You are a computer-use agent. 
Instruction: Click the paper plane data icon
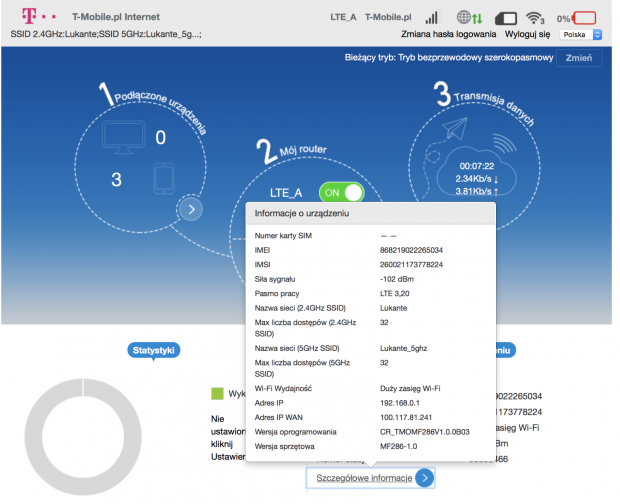[456, 128]
